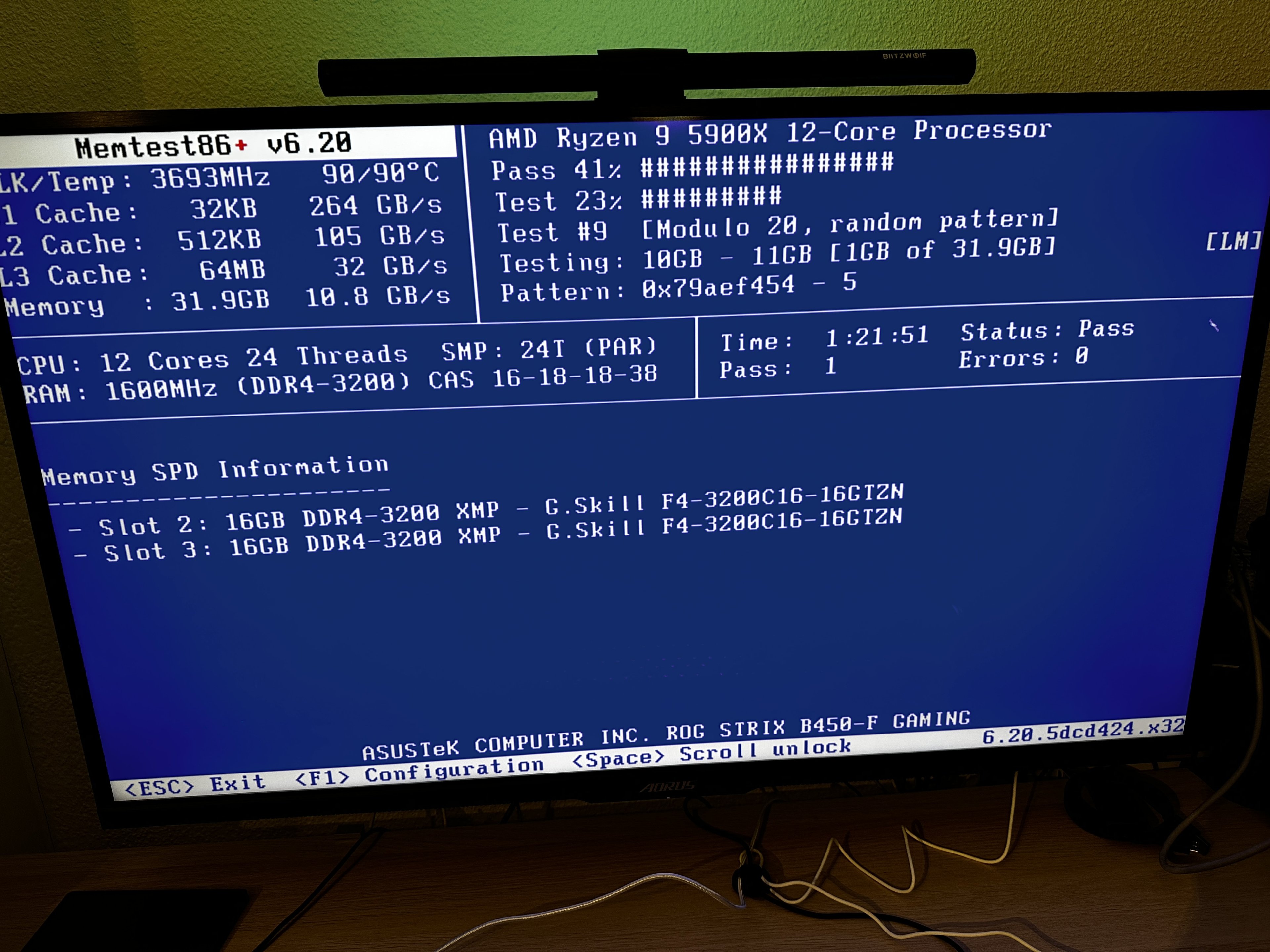Click the red plus in Memtest86+ title
Viewport: 1270px width, 952px height.
242,145
